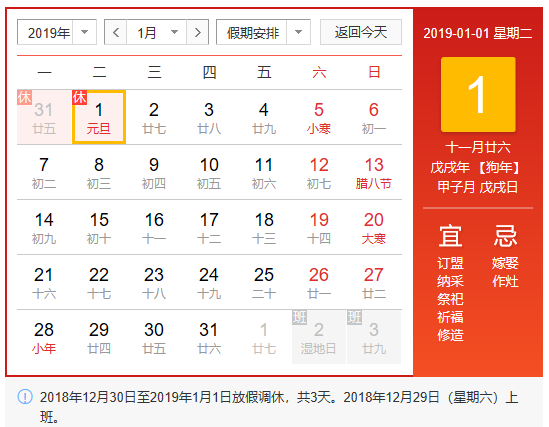Open the 2019年 year dropdown
This screenshot has height=427, width=549.
coord(57,33)
